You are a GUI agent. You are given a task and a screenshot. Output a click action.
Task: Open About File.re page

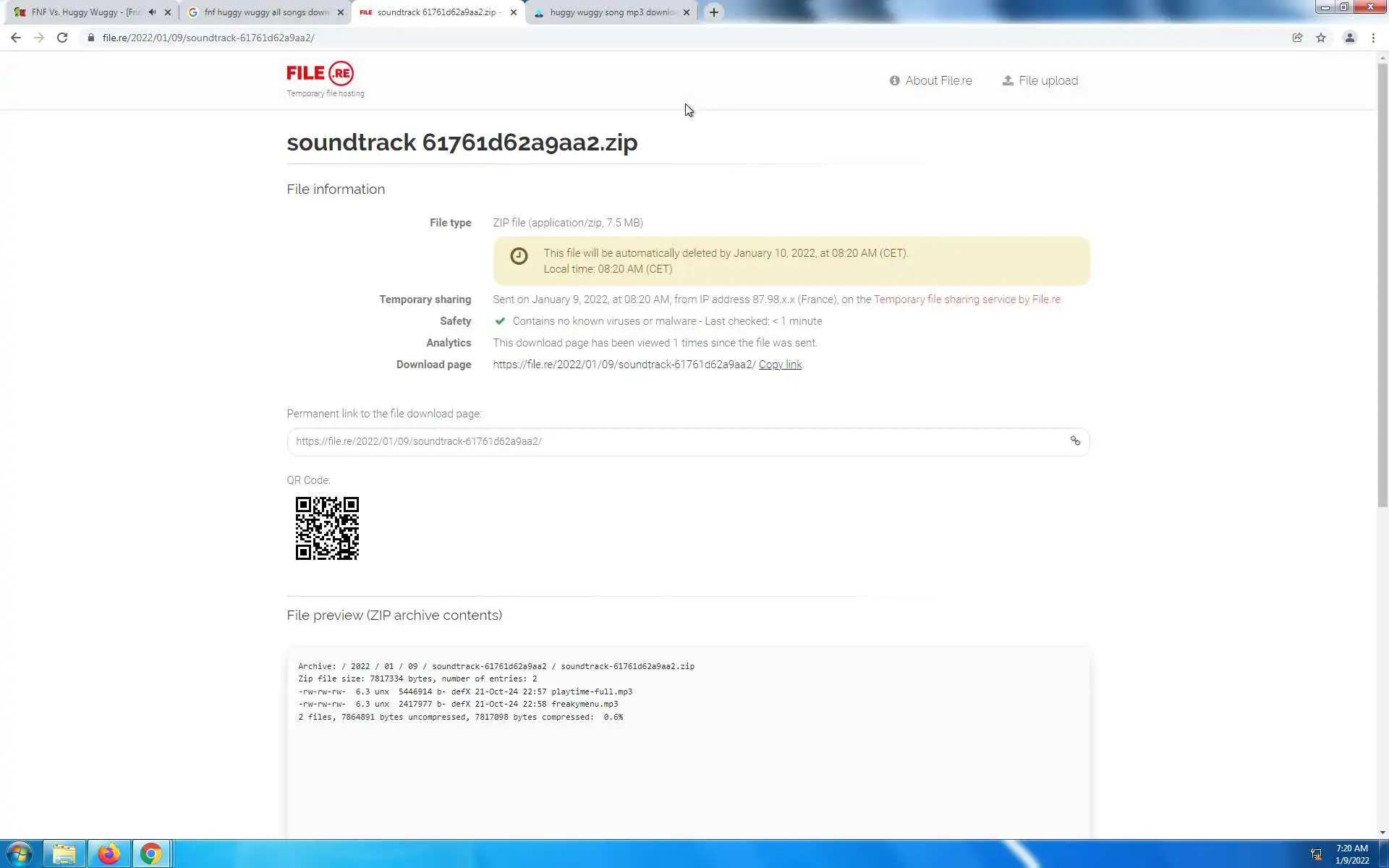pos(931,80)
